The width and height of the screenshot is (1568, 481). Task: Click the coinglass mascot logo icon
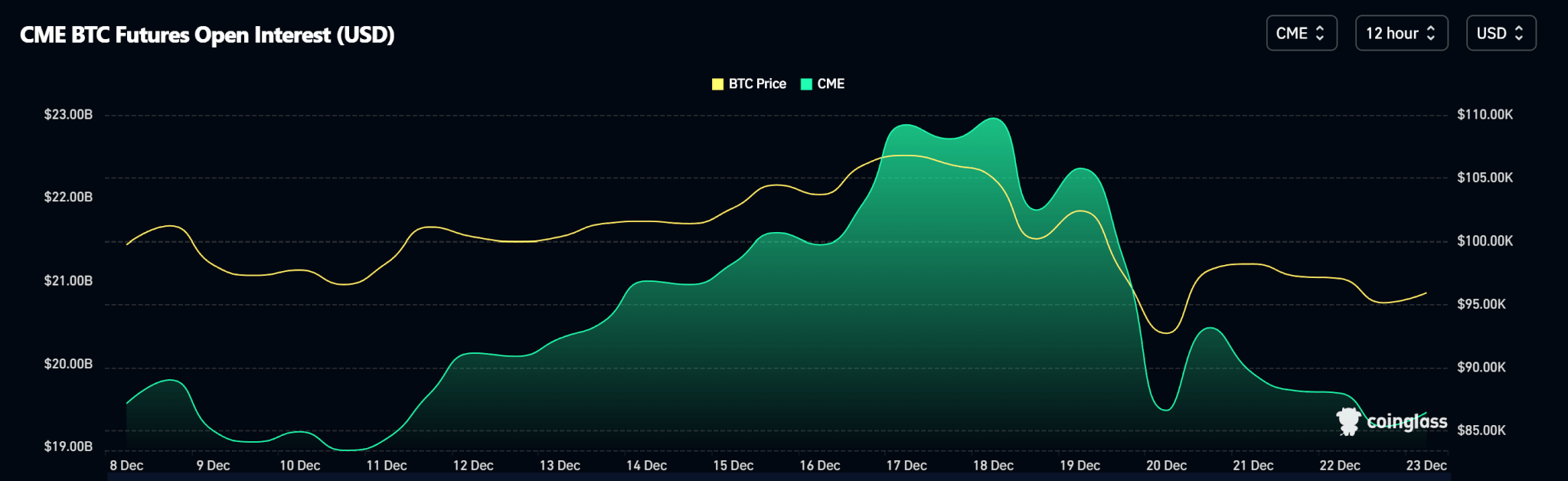1348,421
